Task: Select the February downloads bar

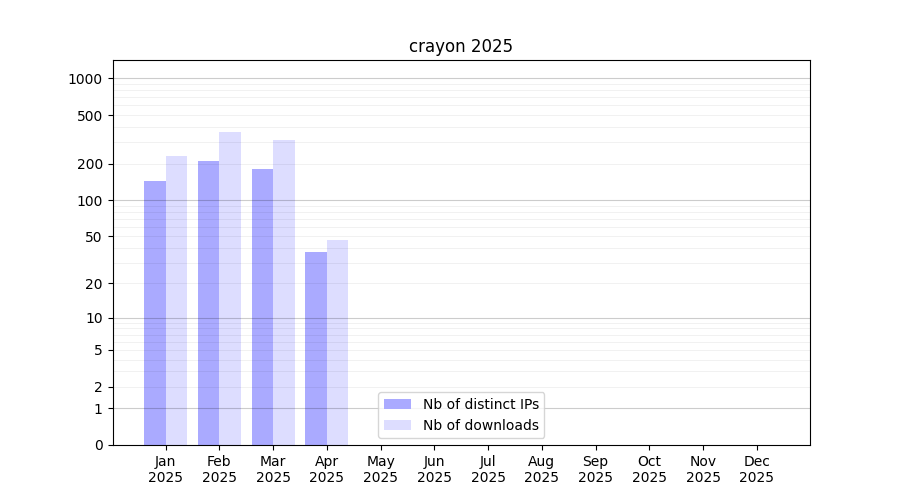Action: pos(230,288)
